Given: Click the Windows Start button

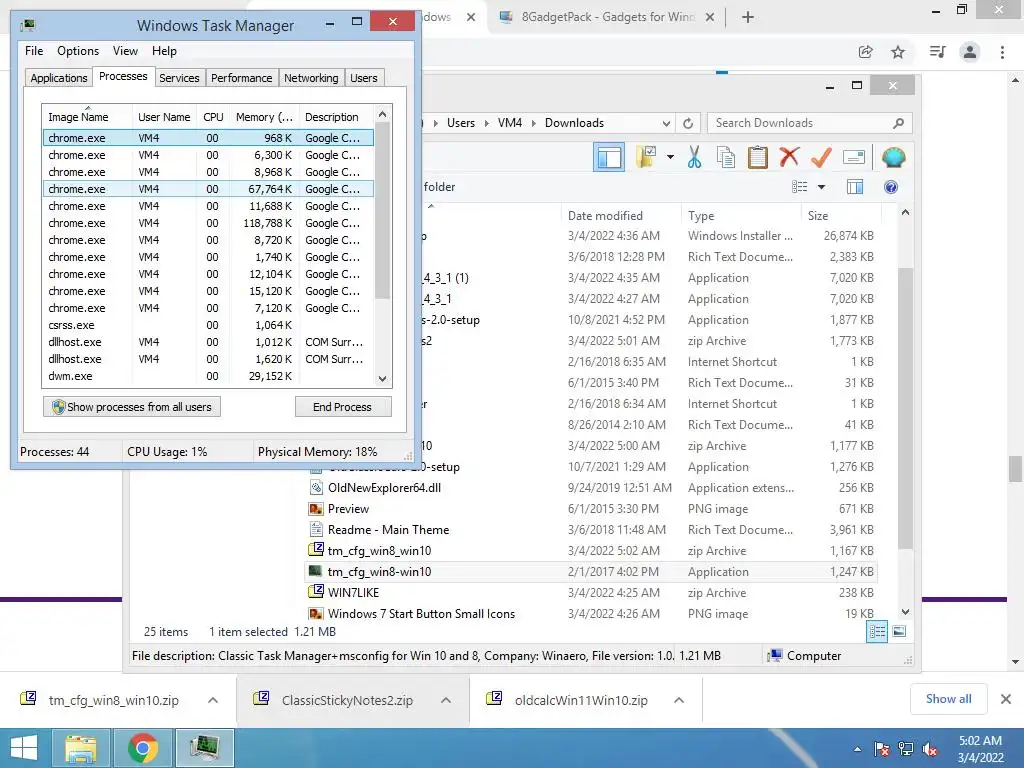Looking at the screenshot, I should [24, 748].
